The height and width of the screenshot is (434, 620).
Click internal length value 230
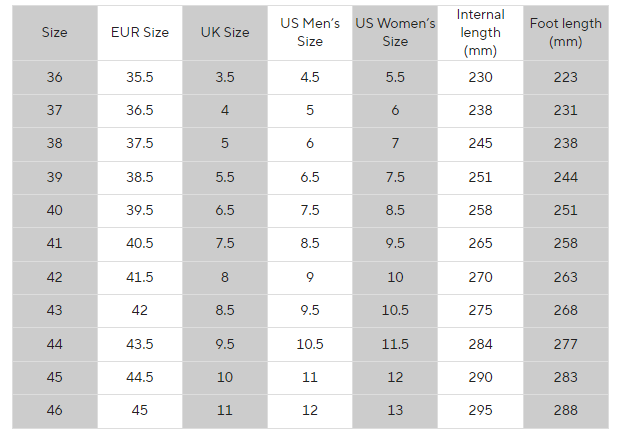click(480, 77)
